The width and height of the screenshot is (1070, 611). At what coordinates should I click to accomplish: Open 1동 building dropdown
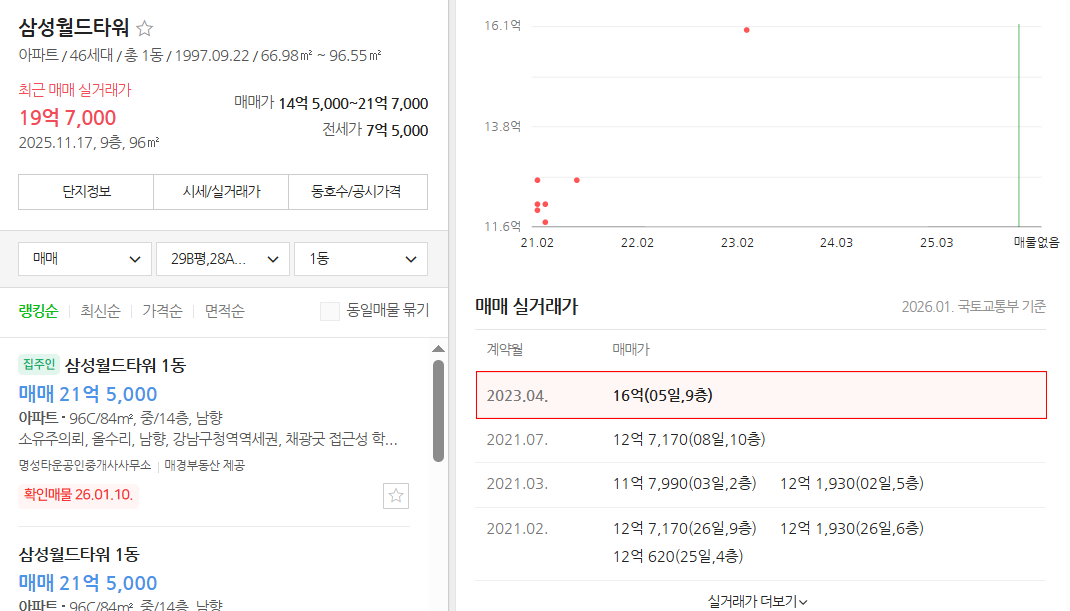[361, 259]
